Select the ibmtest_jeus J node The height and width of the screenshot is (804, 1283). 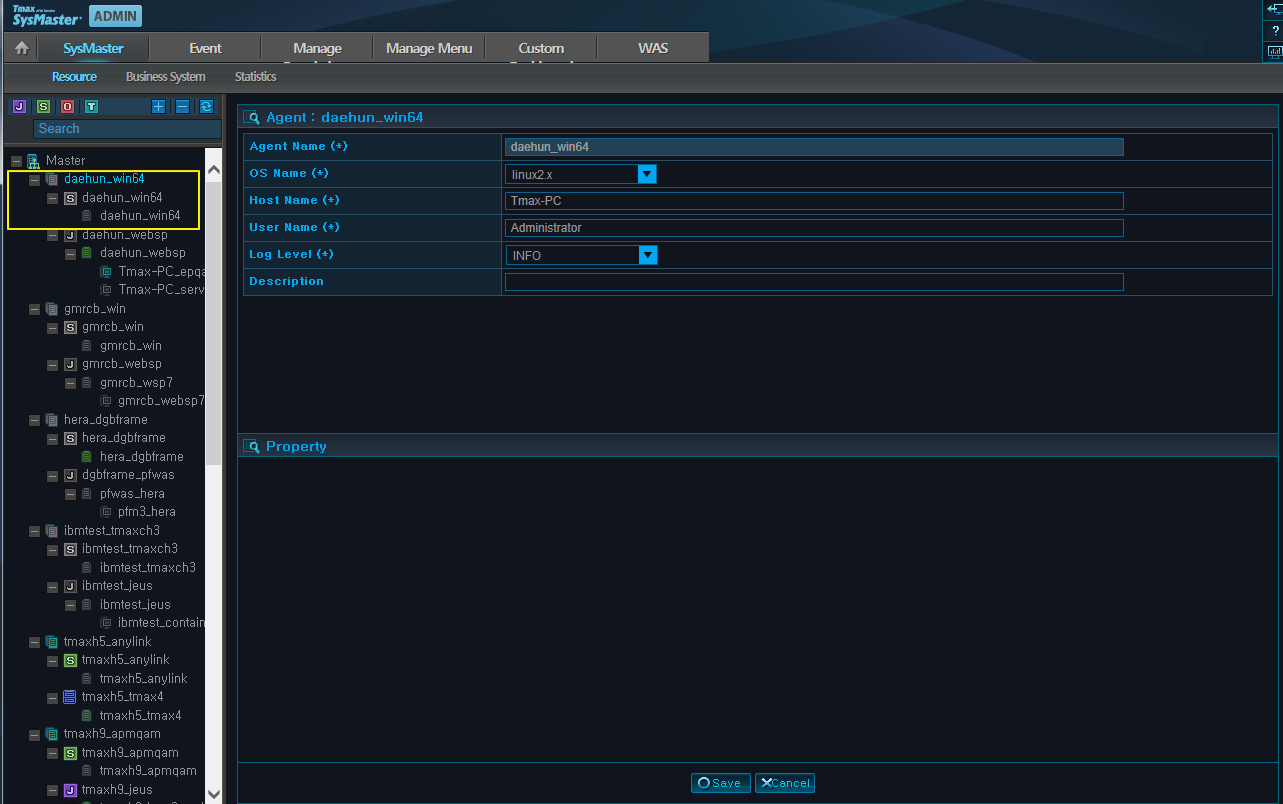pos(117,586)
